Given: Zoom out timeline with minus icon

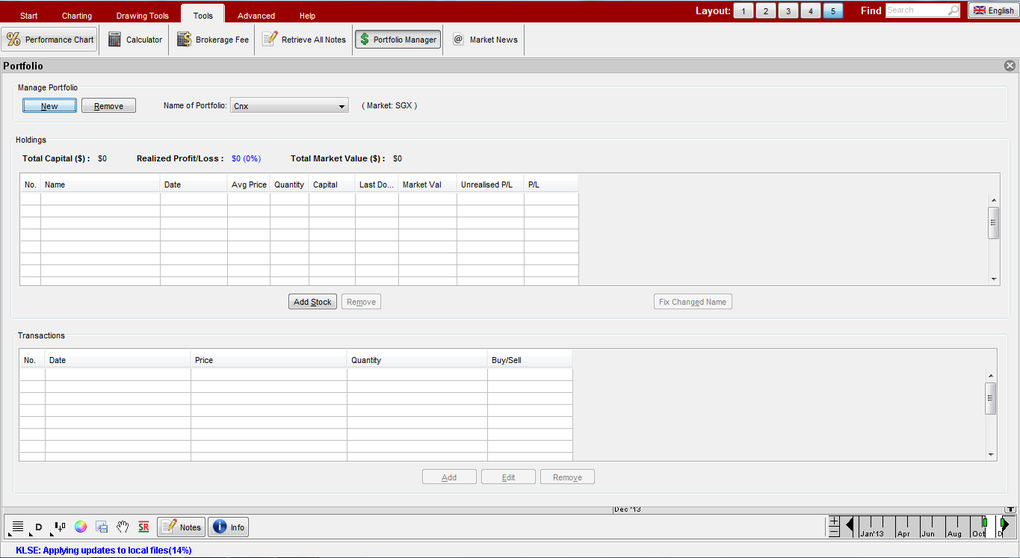Looking at the screenshot, I should click(834, 532).
